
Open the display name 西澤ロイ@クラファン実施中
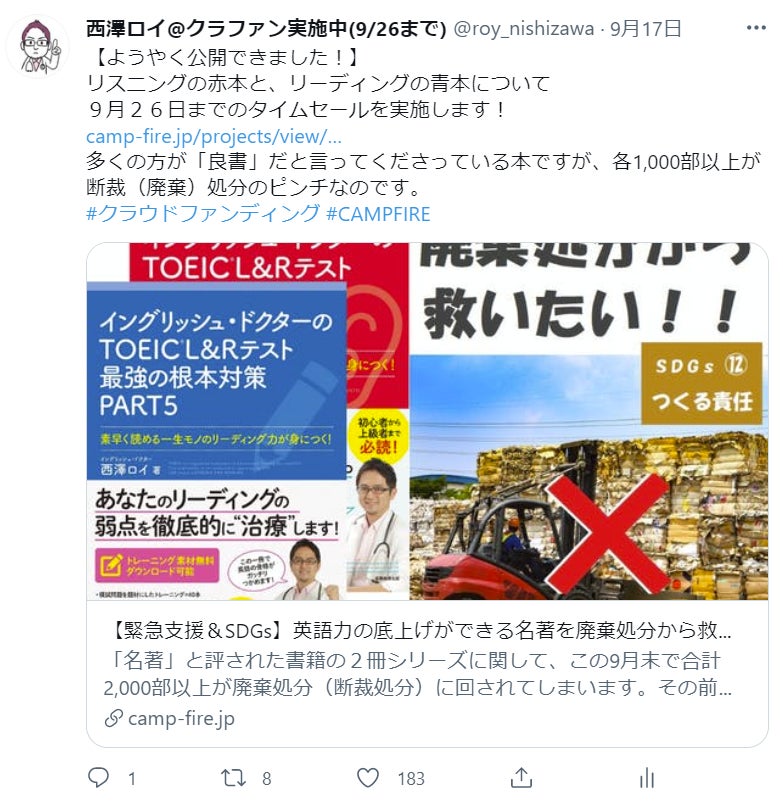(266, 29)
